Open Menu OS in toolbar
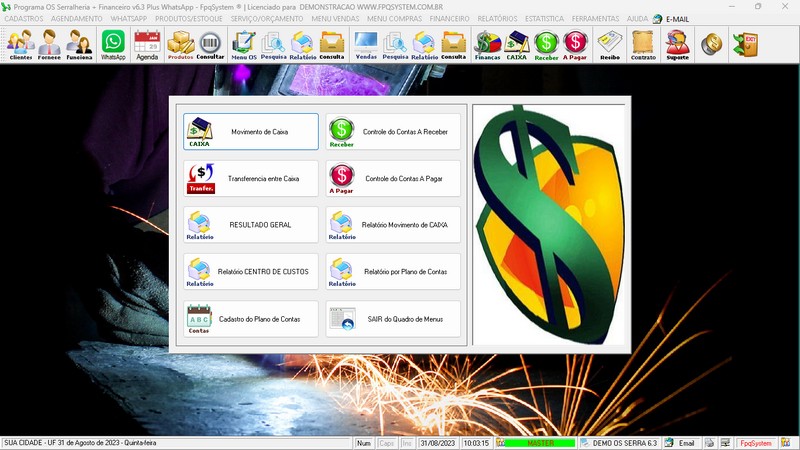 tap(243, 44)
